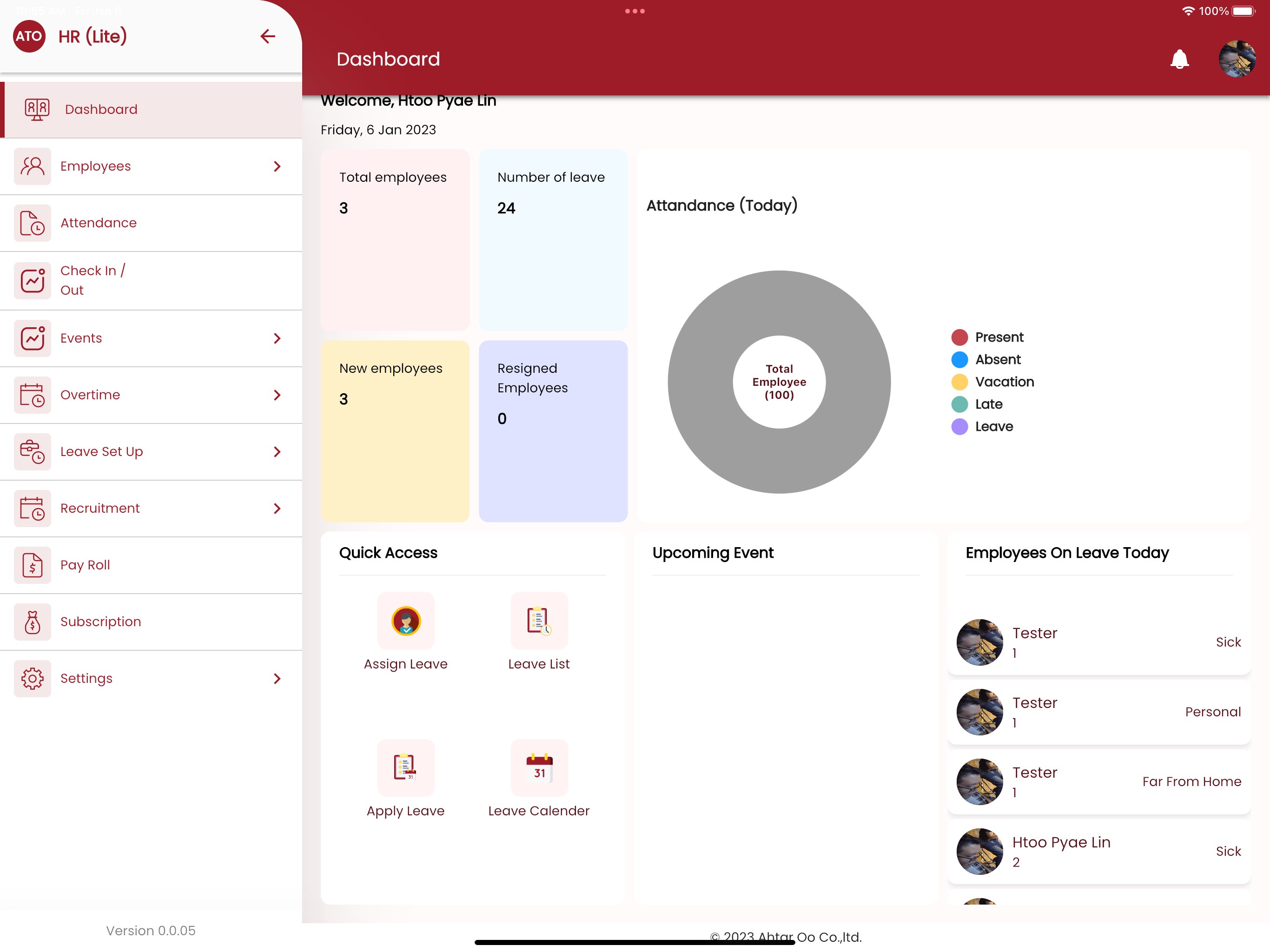Click the notification bell icon

[x=1179, y=59]
